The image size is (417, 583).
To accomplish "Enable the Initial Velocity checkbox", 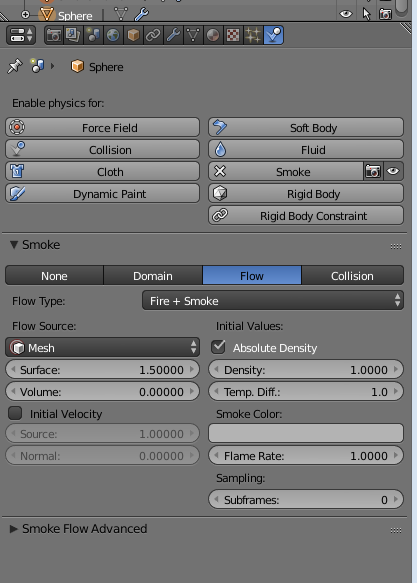I will click(x=15, y=413).
